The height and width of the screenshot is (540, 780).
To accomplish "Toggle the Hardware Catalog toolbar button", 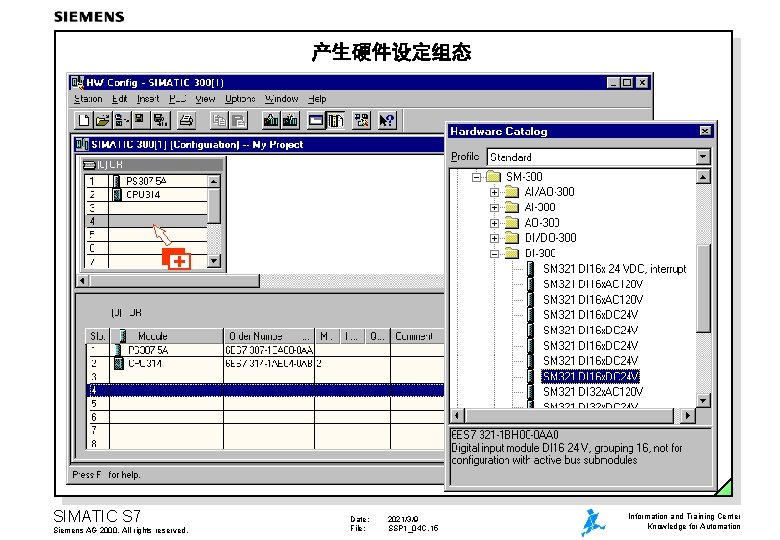I will click(x=336, y=120).
